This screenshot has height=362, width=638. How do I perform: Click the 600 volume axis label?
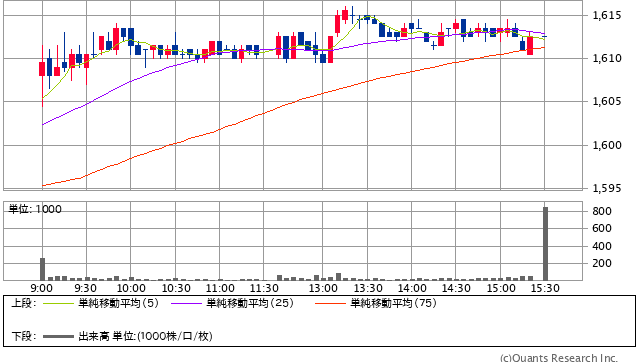[x=602, y=228]
